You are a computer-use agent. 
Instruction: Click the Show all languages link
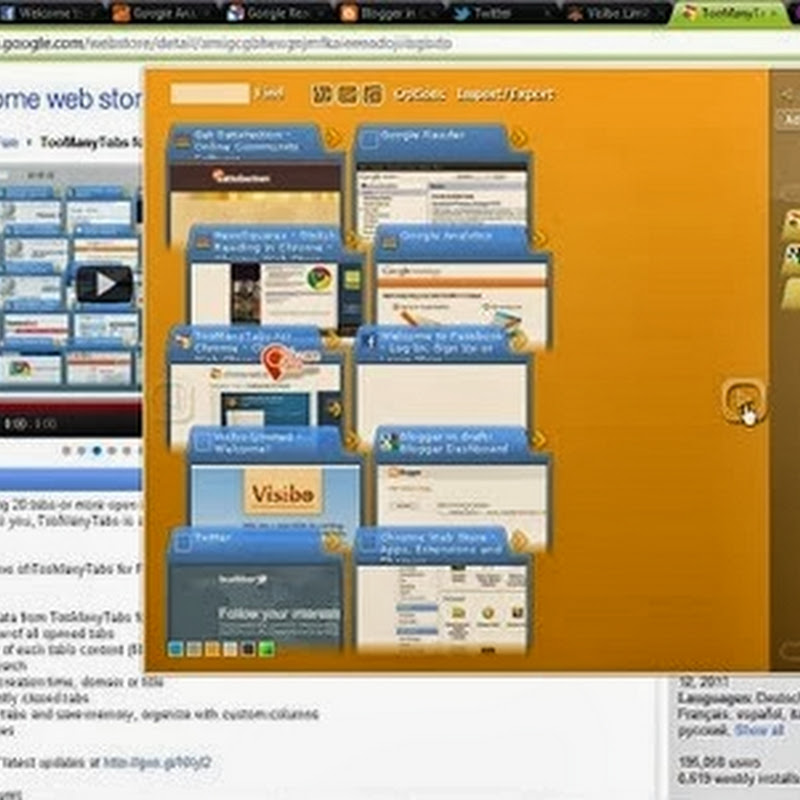point(759,730)
